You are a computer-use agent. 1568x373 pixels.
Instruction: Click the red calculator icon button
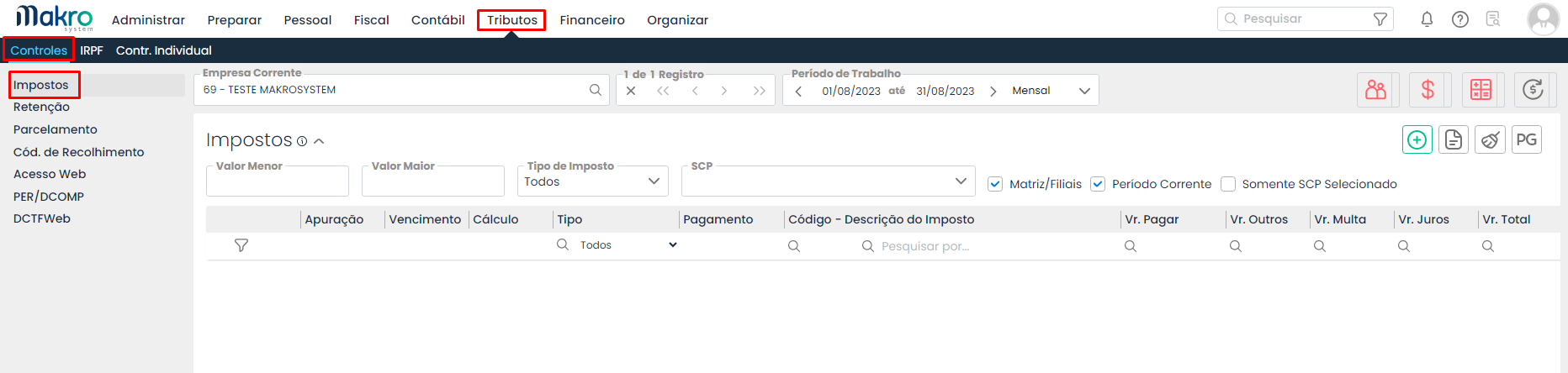[x=1481, y=90]
